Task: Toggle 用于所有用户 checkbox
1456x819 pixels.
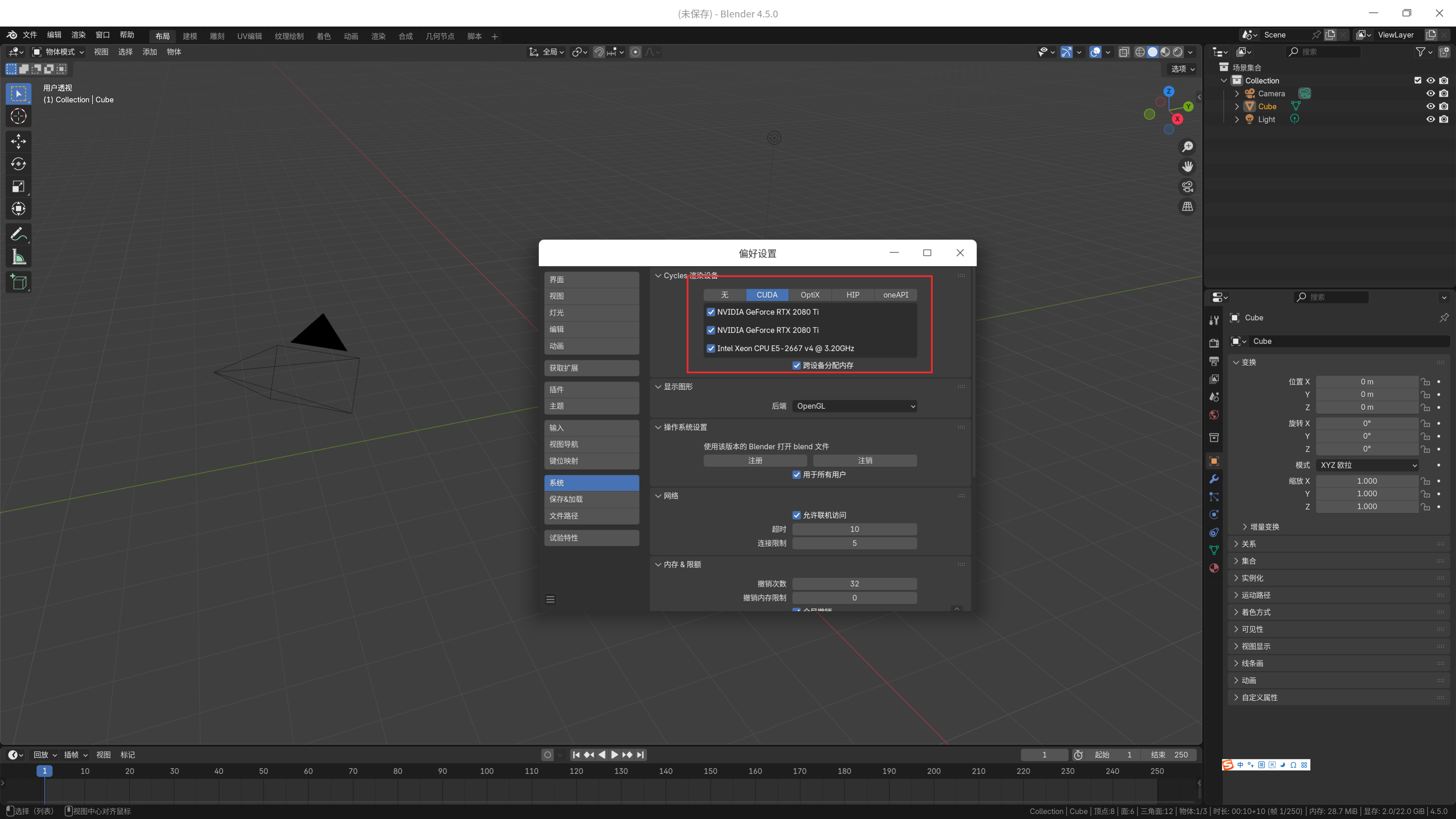Action: click(x=796, y=474)
